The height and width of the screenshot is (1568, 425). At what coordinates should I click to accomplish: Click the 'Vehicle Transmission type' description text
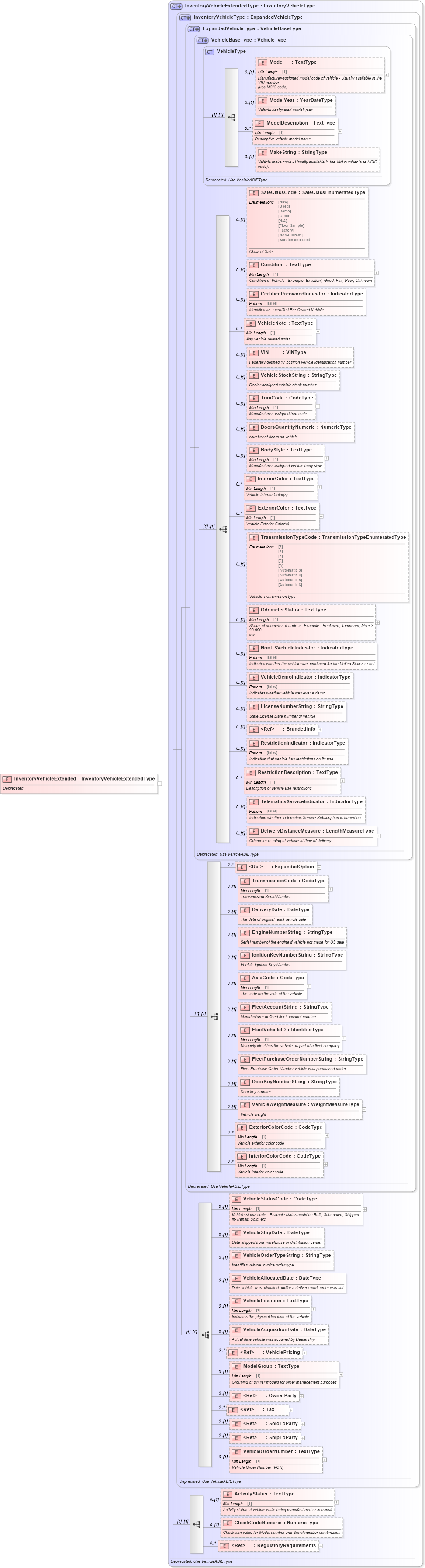pyautogui.click(x=272, y=597)
